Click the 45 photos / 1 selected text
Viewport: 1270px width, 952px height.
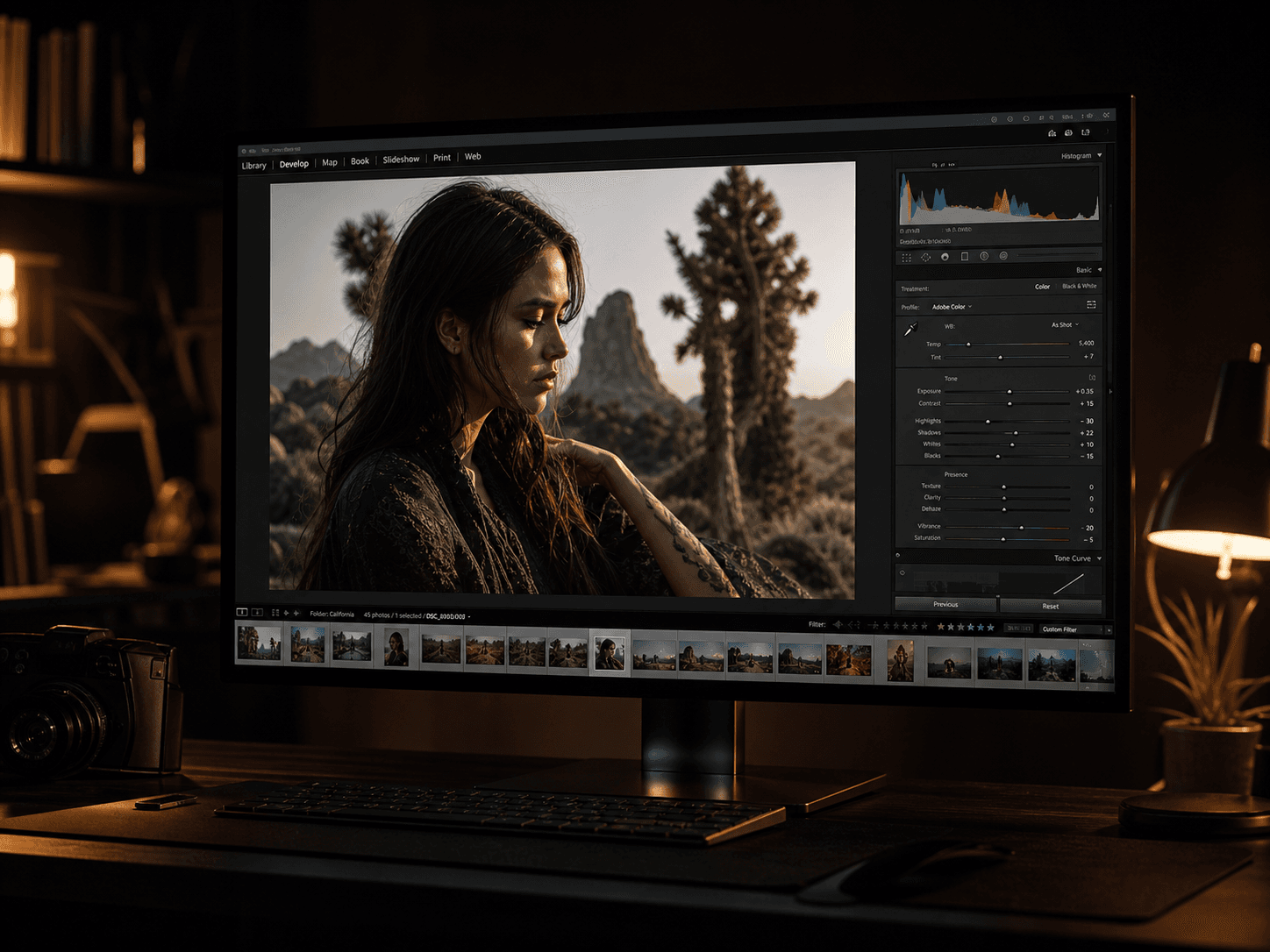[x=392, y=615]
